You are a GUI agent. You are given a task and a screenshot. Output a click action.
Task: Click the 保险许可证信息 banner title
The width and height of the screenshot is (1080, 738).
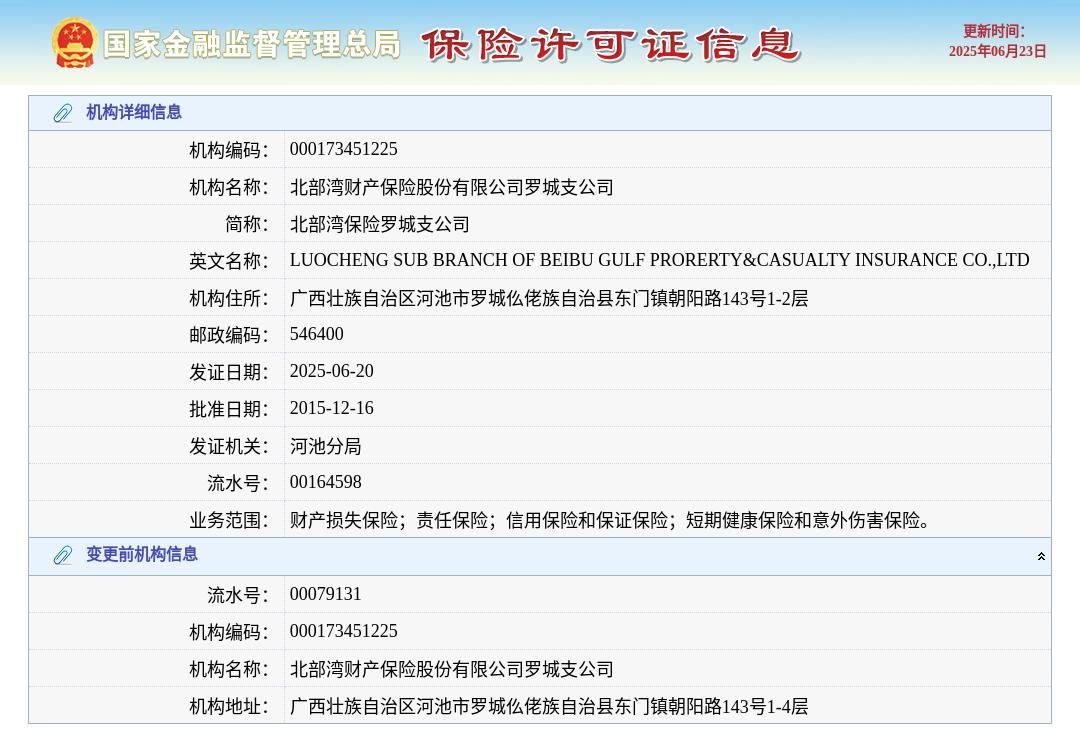coord(610,45)
